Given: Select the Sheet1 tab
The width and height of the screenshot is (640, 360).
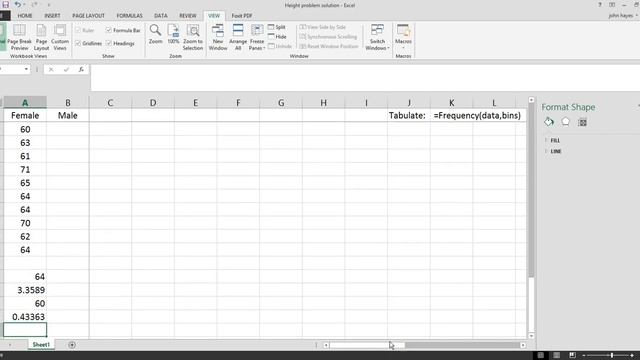Looking at the screenshot, I should point(41,345).
